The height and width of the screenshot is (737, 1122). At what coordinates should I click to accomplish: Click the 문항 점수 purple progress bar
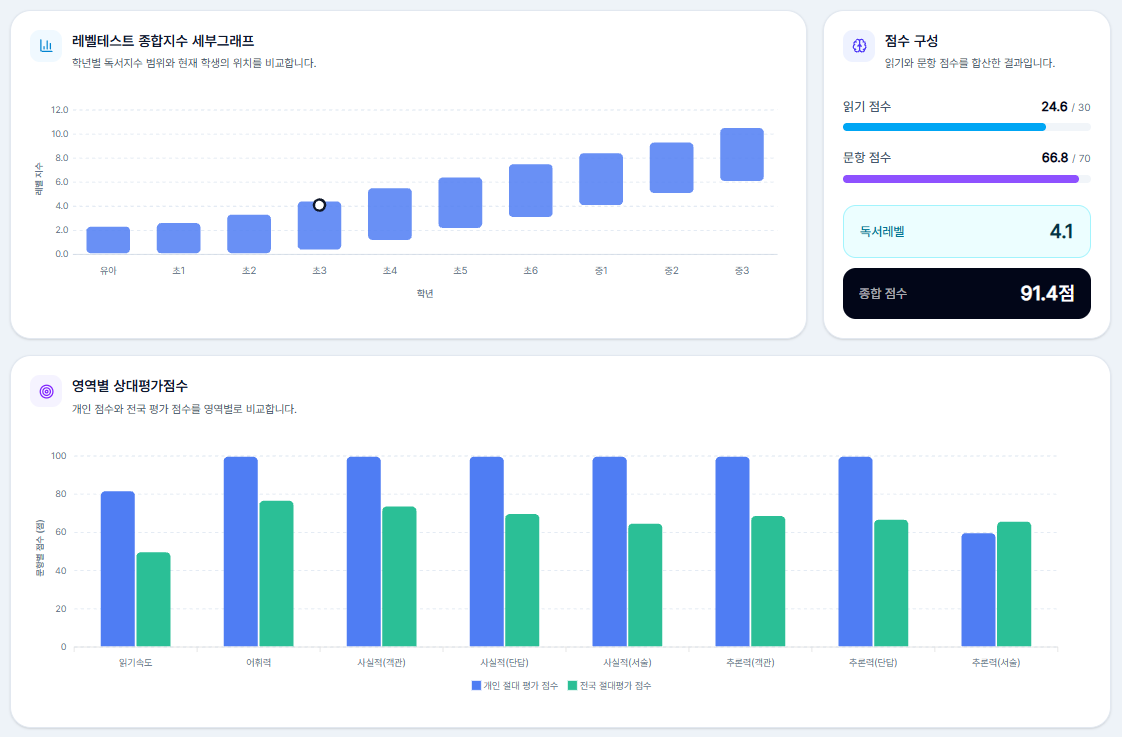(x=966, y=179)
